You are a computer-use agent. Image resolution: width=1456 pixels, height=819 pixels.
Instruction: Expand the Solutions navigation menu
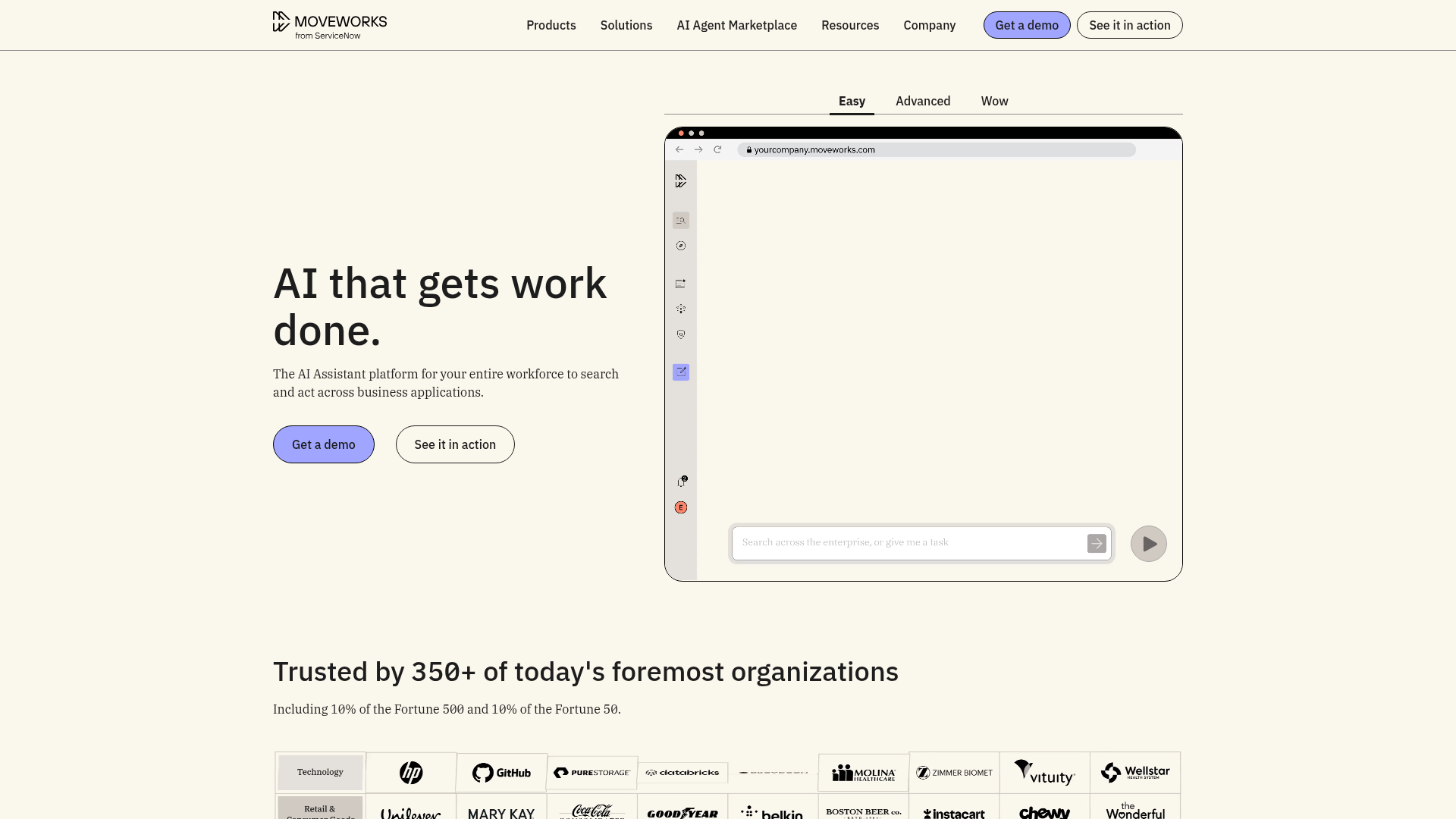pos(626,25)
